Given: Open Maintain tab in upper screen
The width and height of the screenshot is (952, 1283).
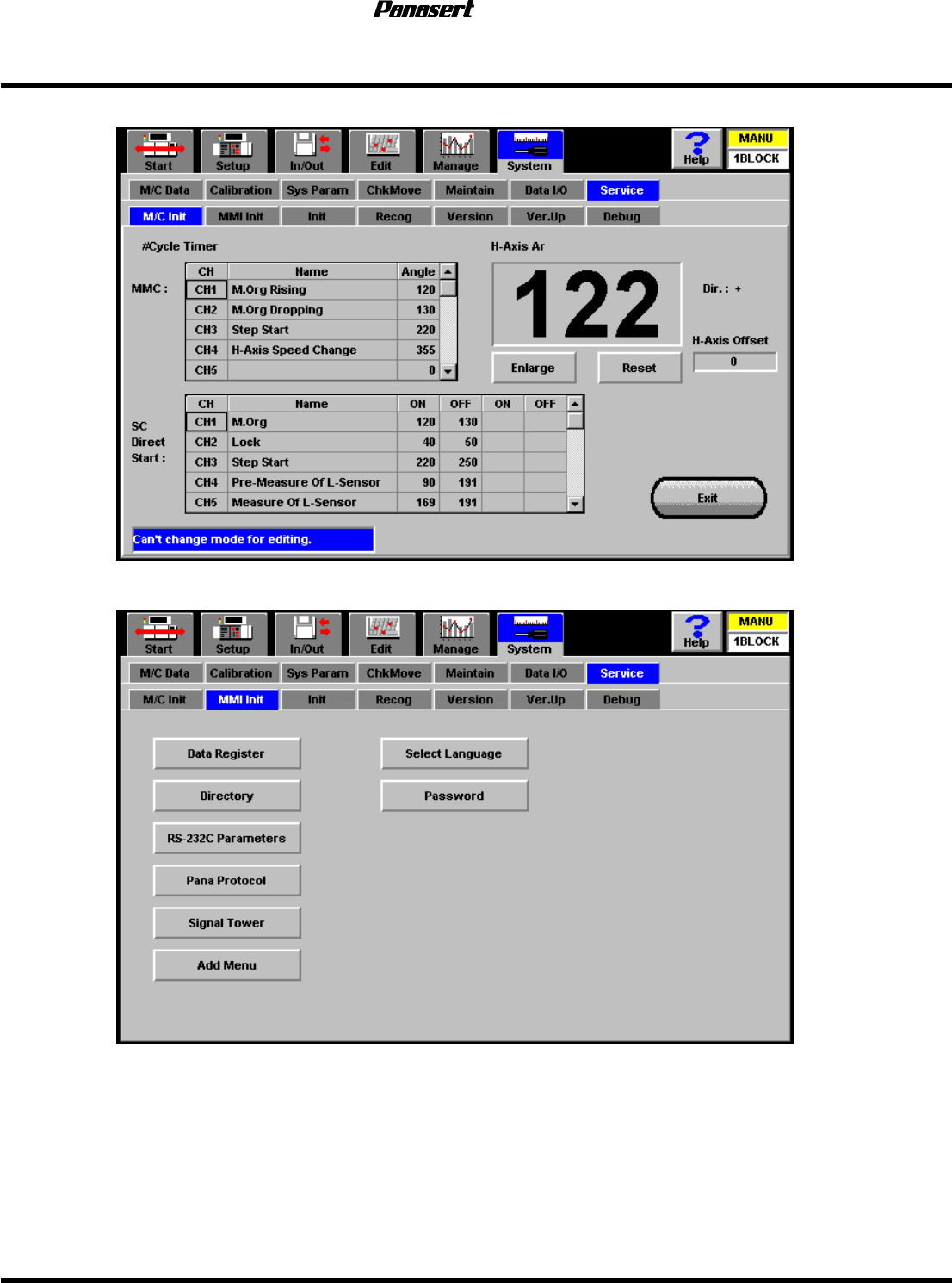Looking at the screenshot, I should click(470, 190).
